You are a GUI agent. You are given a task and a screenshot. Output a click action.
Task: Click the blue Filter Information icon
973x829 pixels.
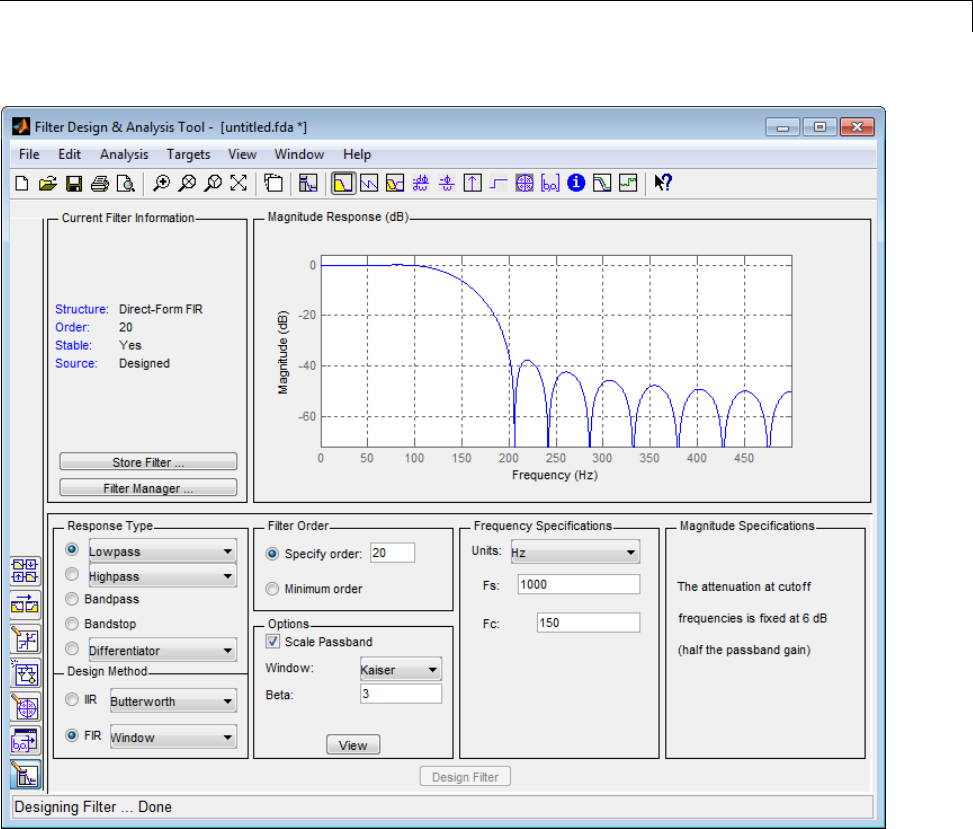tap(576, 183)
